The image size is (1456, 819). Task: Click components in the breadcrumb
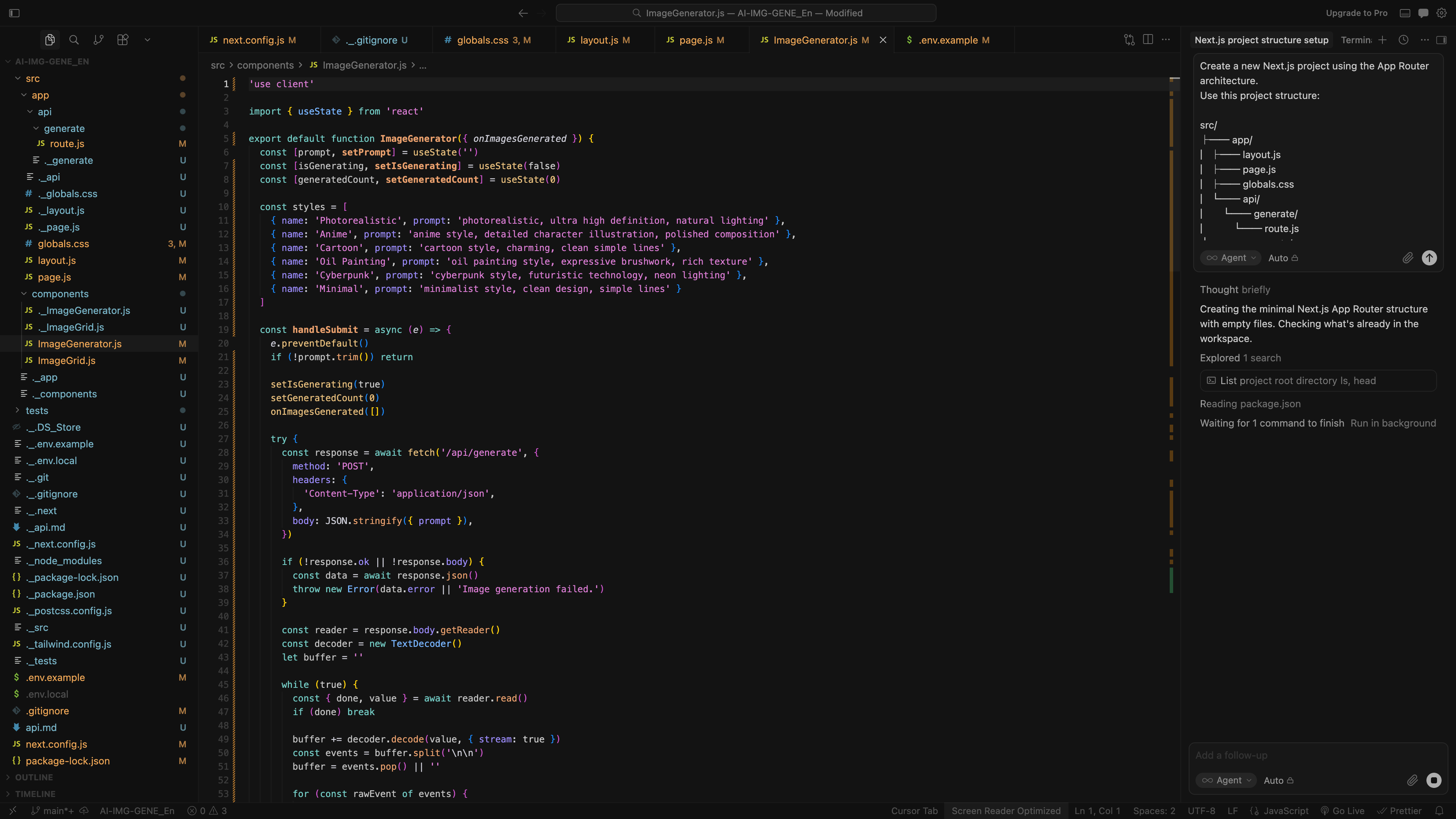pyautogui.click(x=265, y=66)
